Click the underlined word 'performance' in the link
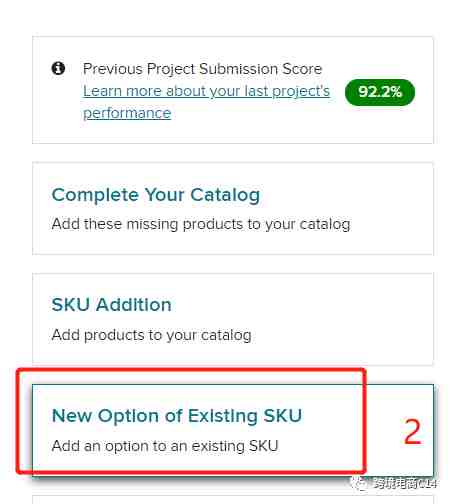Screen dimensions: 451x504 pyautogui.click(x=127, y=113)
